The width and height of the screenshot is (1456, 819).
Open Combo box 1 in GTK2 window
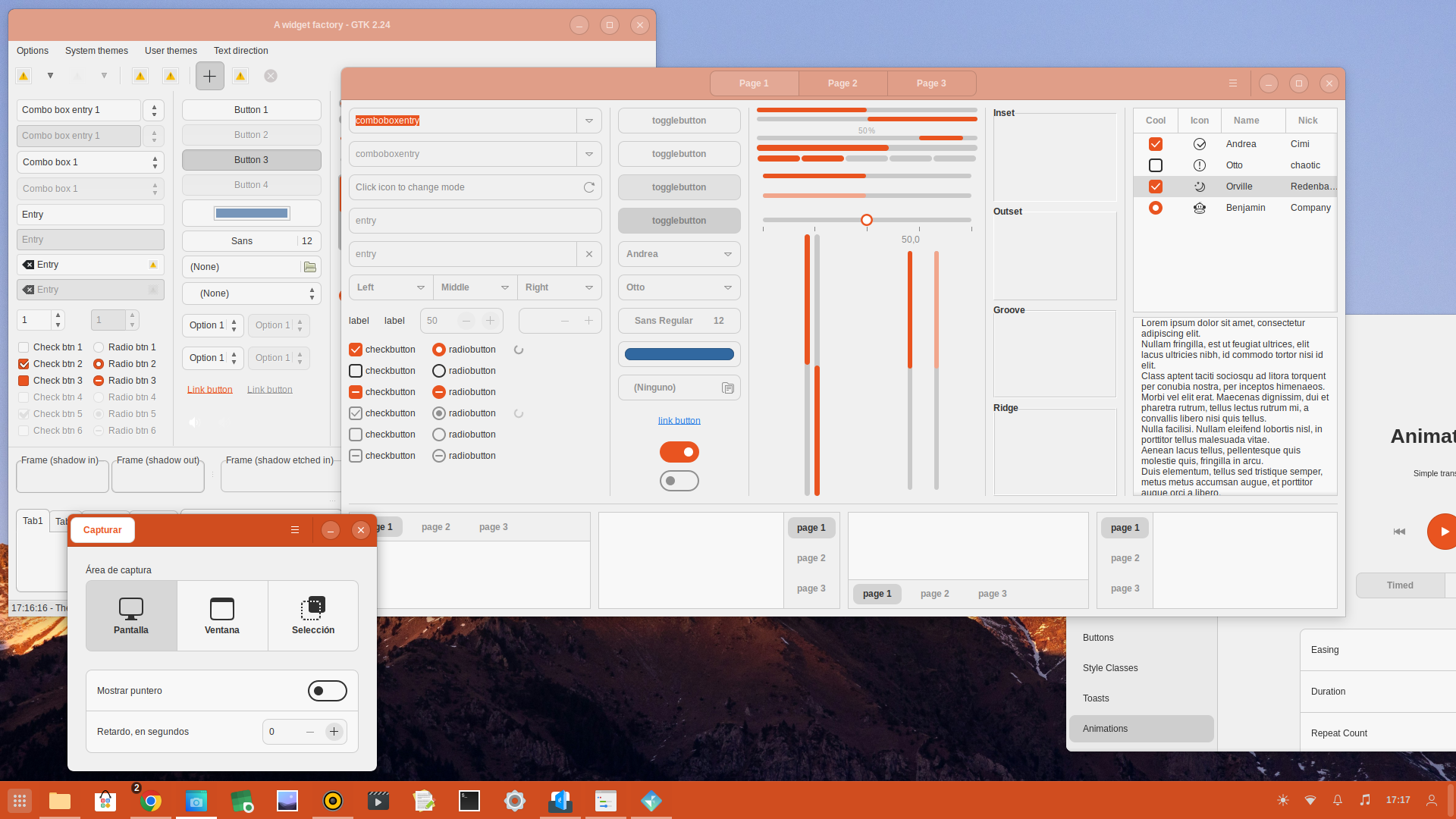click(90, 162)
